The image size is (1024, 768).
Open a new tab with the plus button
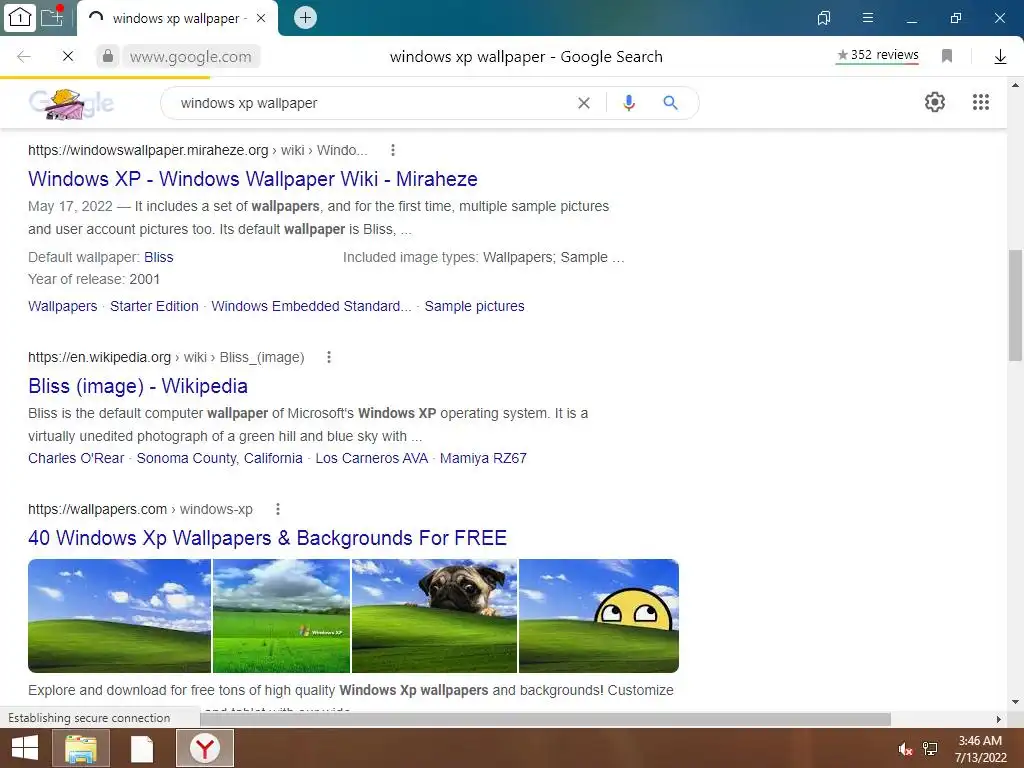(x=305, y=18)
